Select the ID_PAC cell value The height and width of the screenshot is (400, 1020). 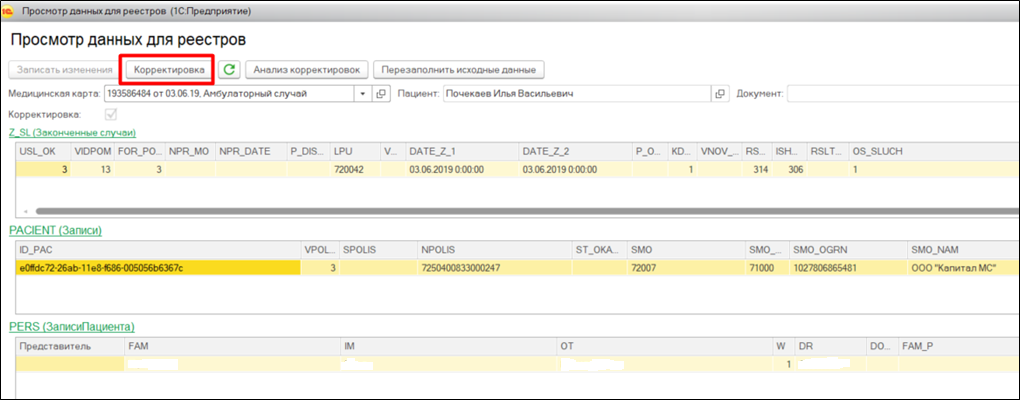100,268
